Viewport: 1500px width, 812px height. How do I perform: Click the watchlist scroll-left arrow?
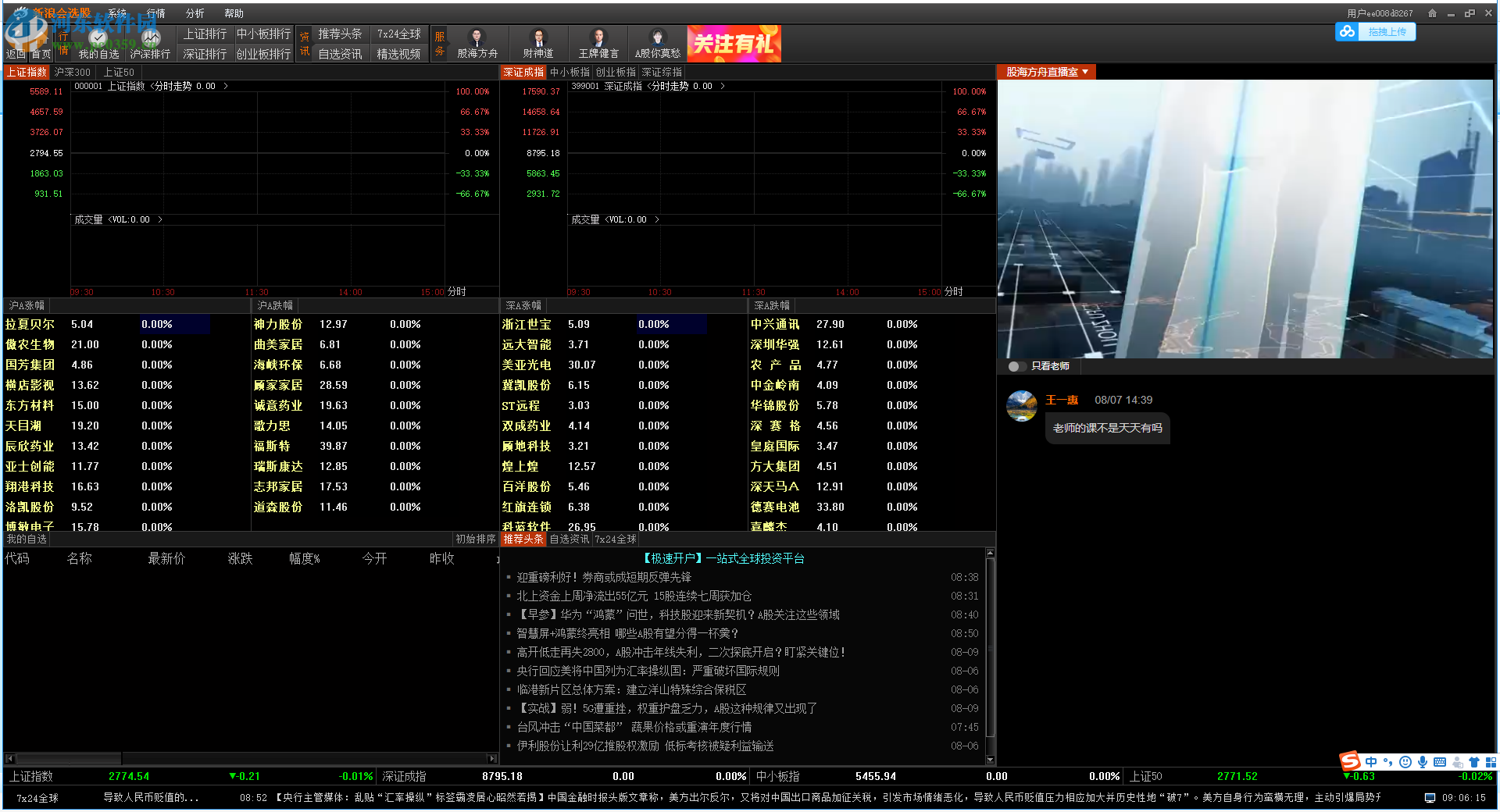pyautogui.click(x=9, y=758)
